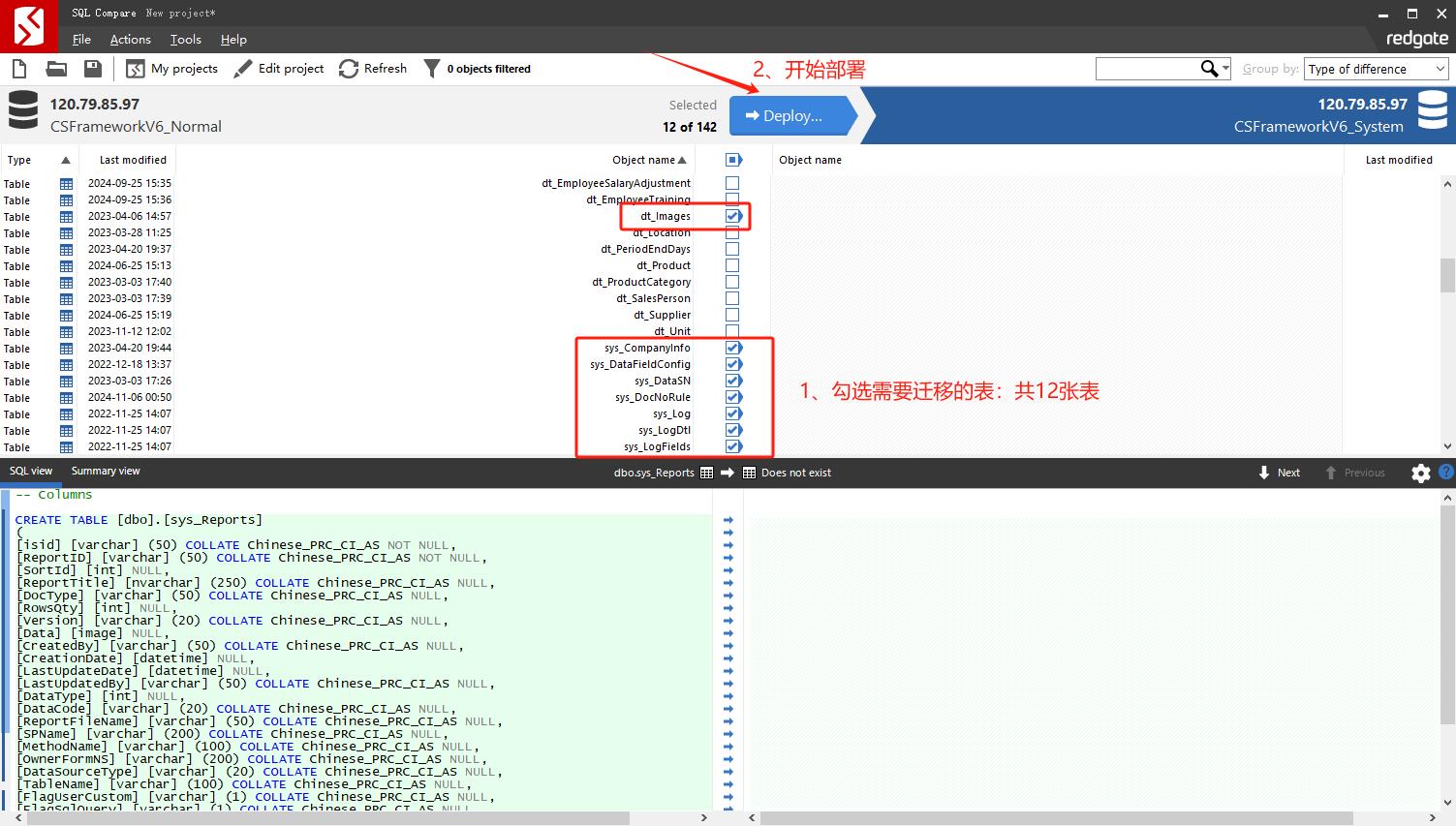
Task: Switch to the Summary view tab
Action: coord(105,471)
